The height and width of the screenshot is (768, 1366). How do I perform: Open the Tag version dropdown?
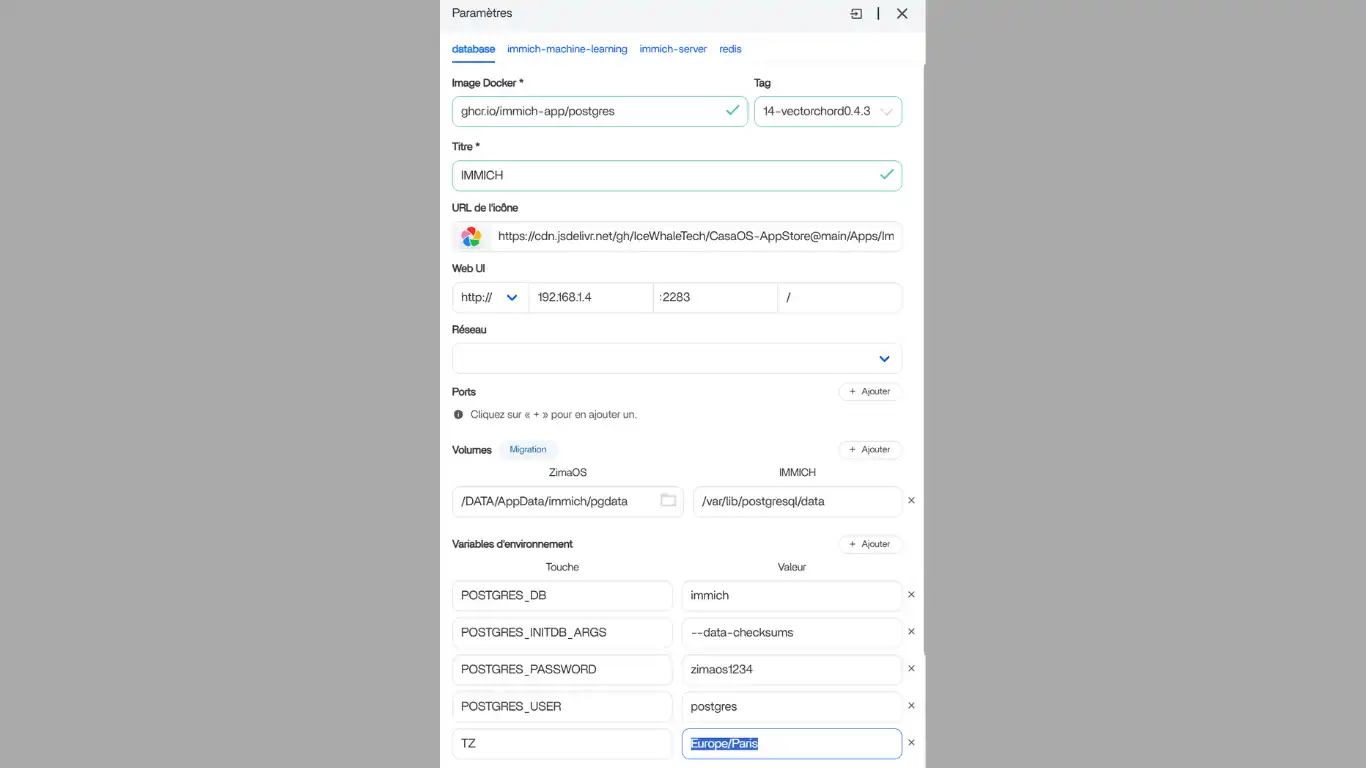click(827, 112)
